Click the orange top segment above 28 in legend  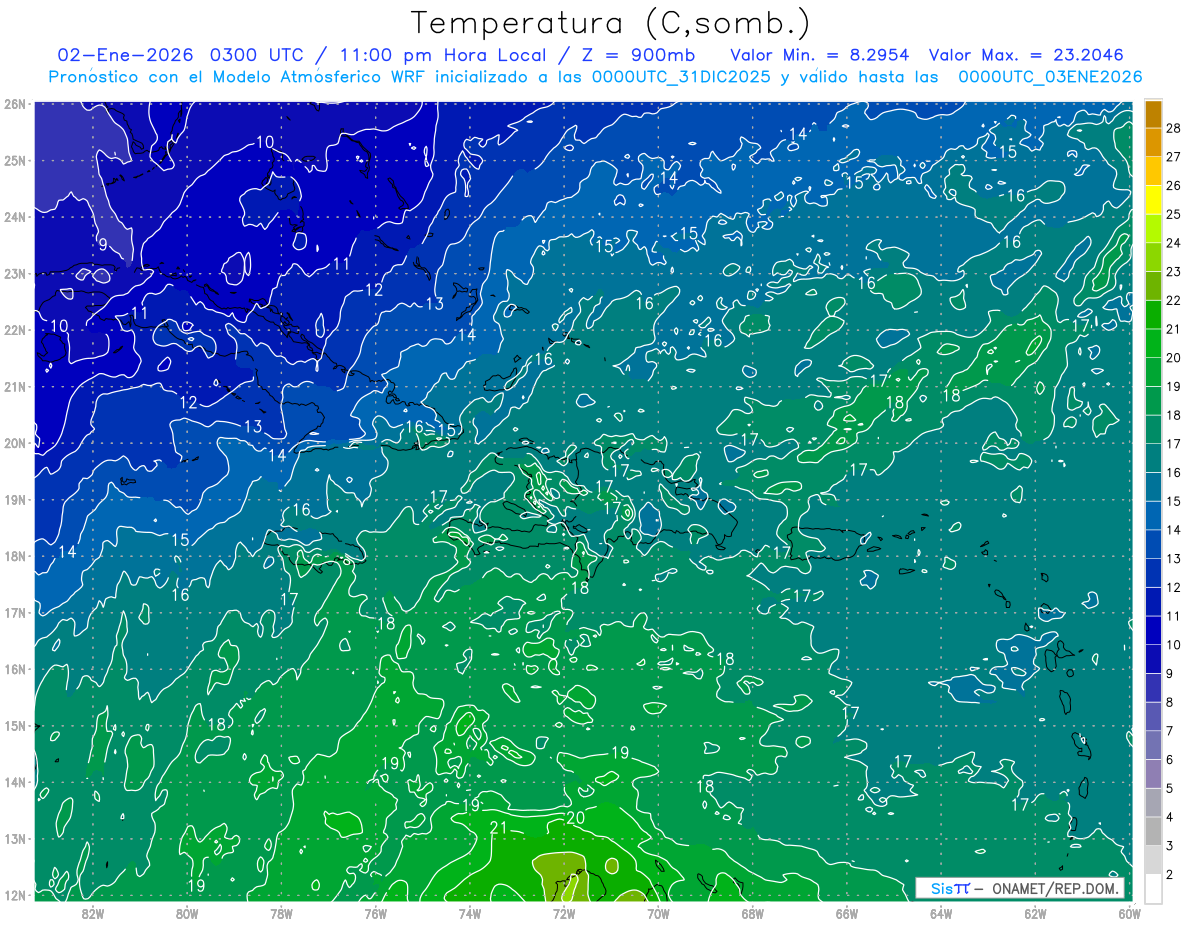click(1153, 113)
